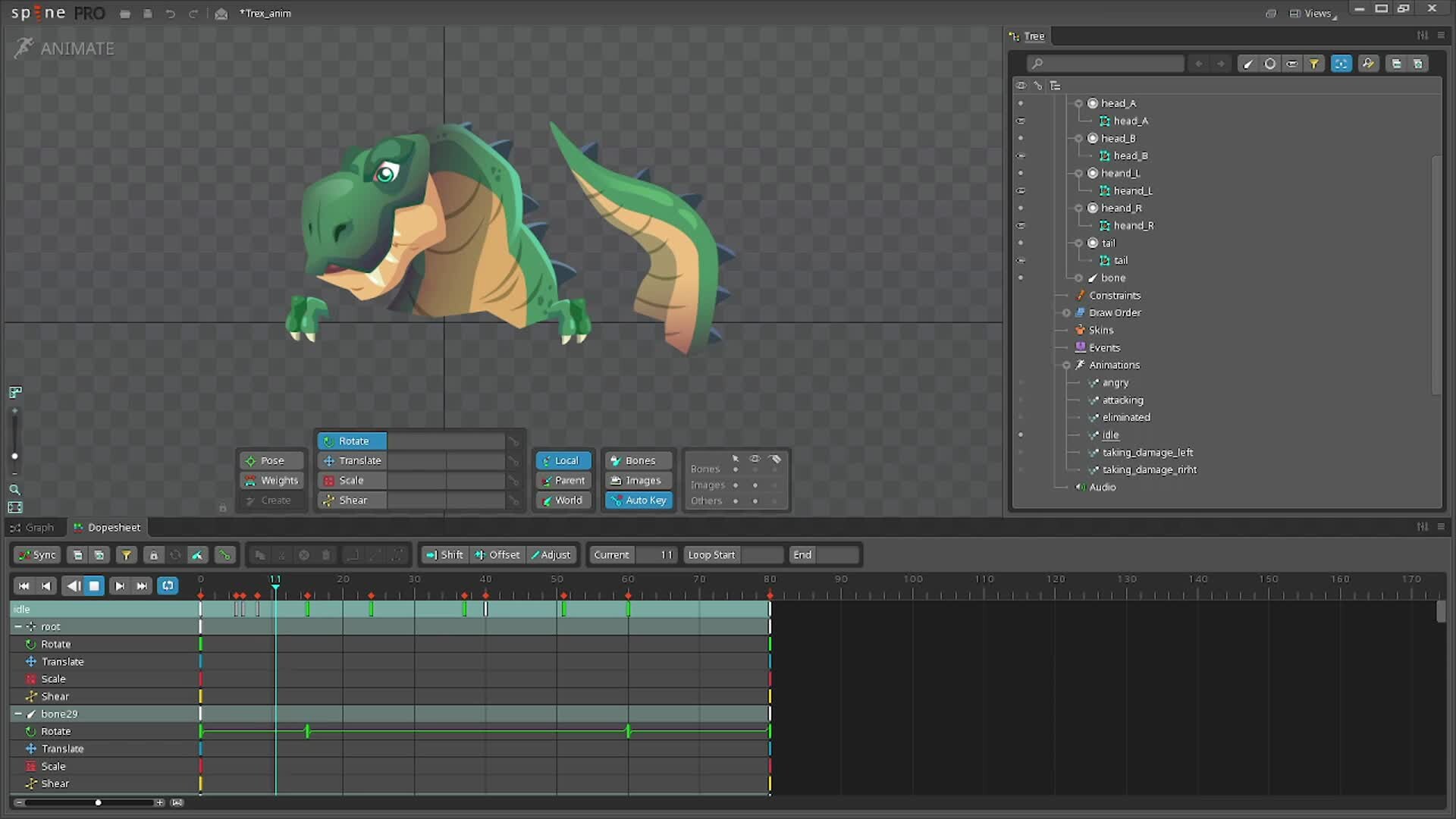Switch to the Graph tab
Viewport: 1456px width, 819px height.
34,527
